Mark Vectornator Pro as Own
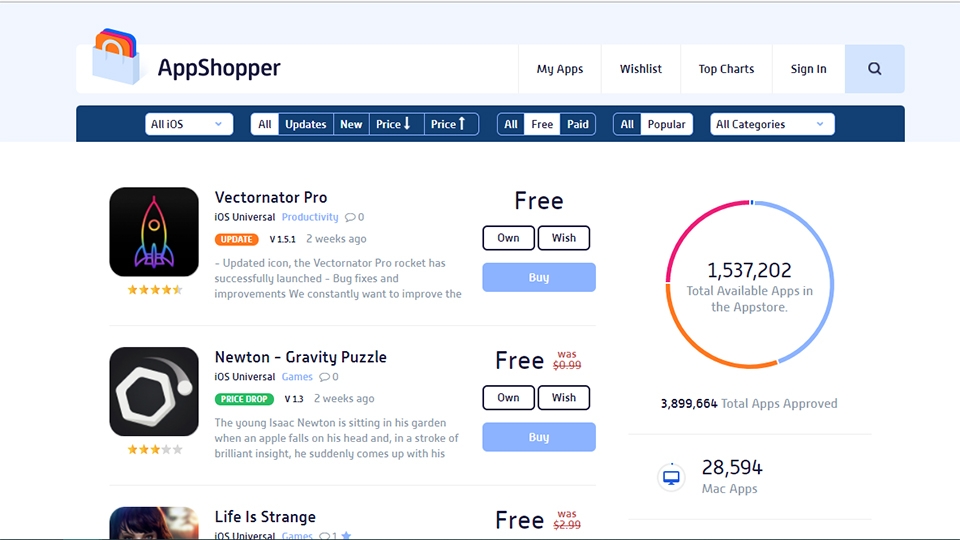Viewport: 960px width, 540px height. point(508,238)
